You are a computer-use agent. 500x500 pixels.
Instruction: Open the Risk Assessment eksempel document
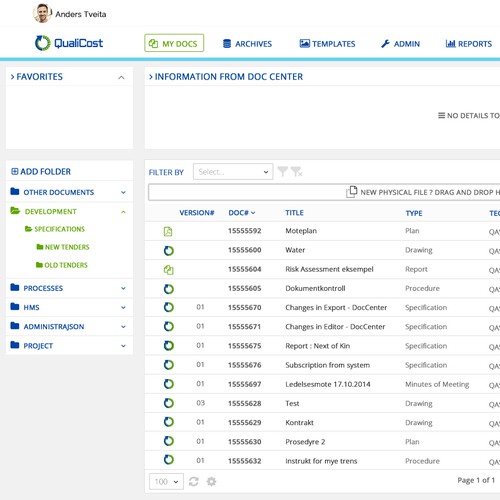click(x=329, y=269)
